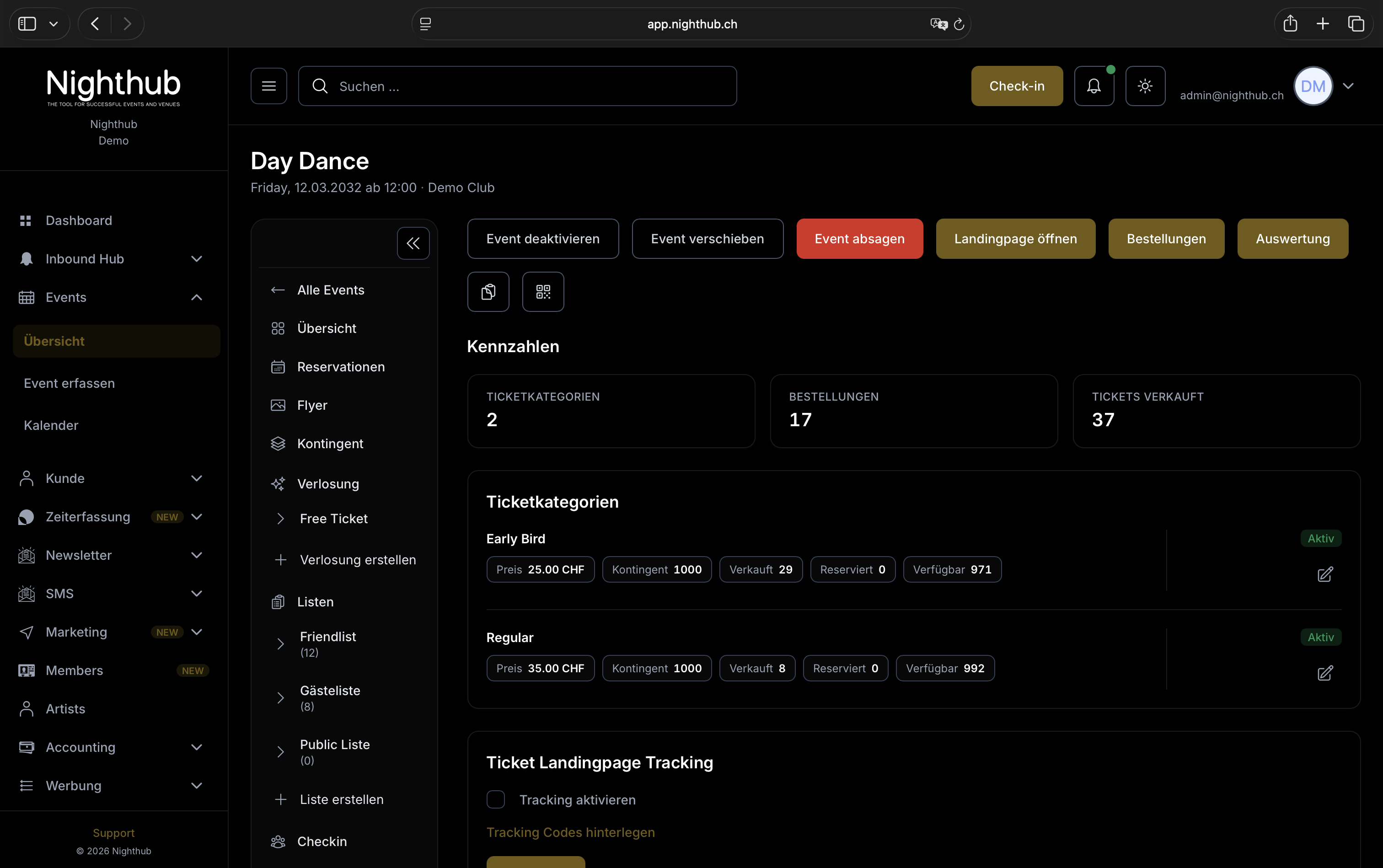
Task: Click the Safari share icon
Action: [1290, 23]
